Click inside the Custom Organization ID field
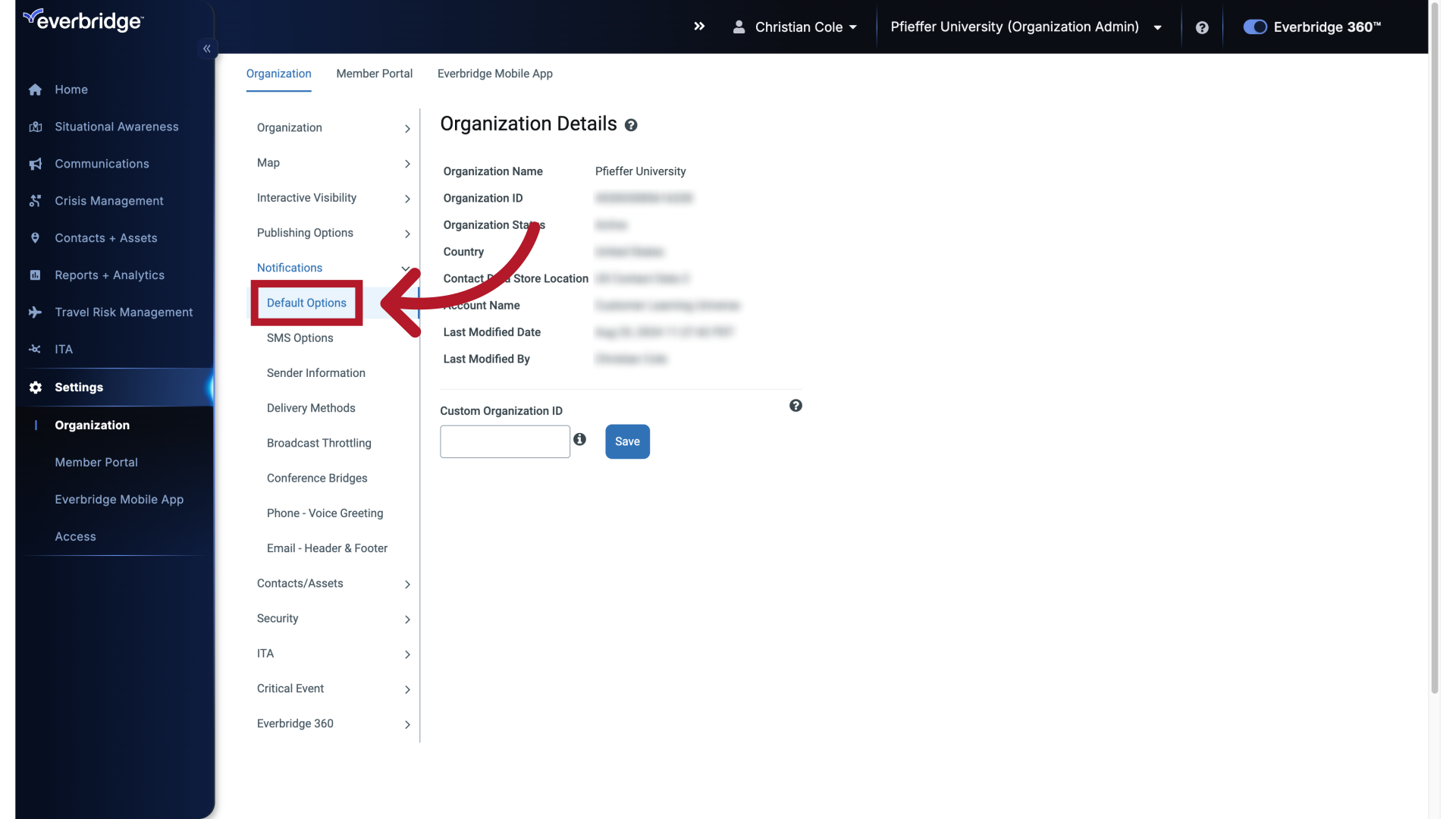The height and width of the screenshot is (819, 1456). click(x=504, y=441)
